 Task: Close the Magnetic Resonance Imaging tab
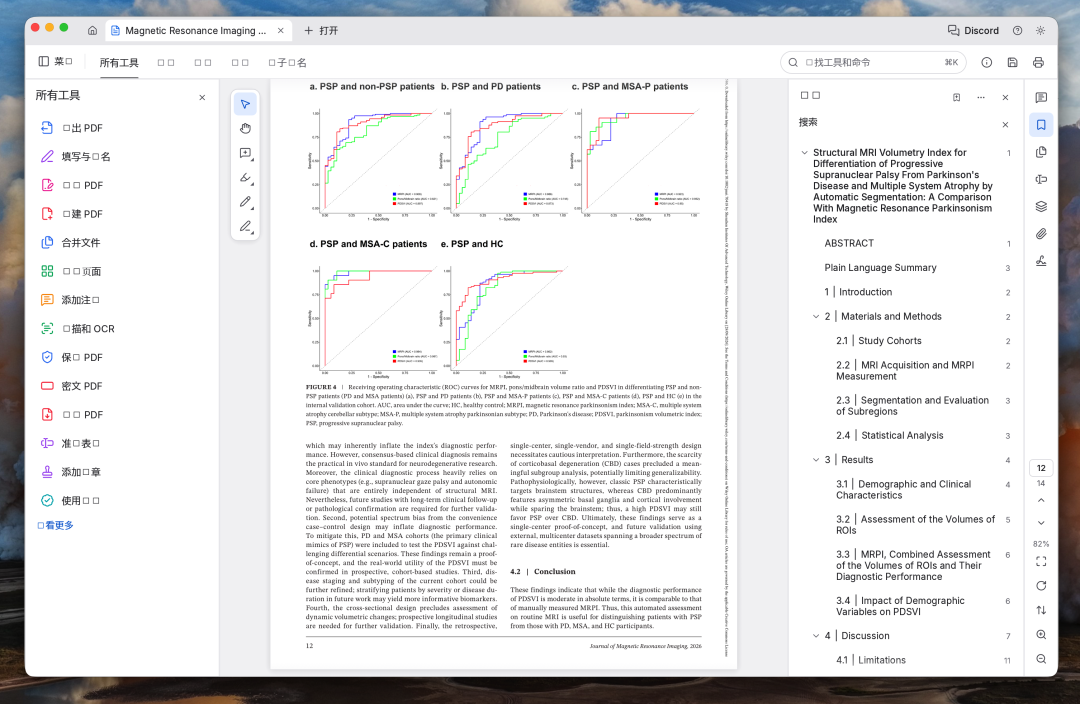[280, 30]
